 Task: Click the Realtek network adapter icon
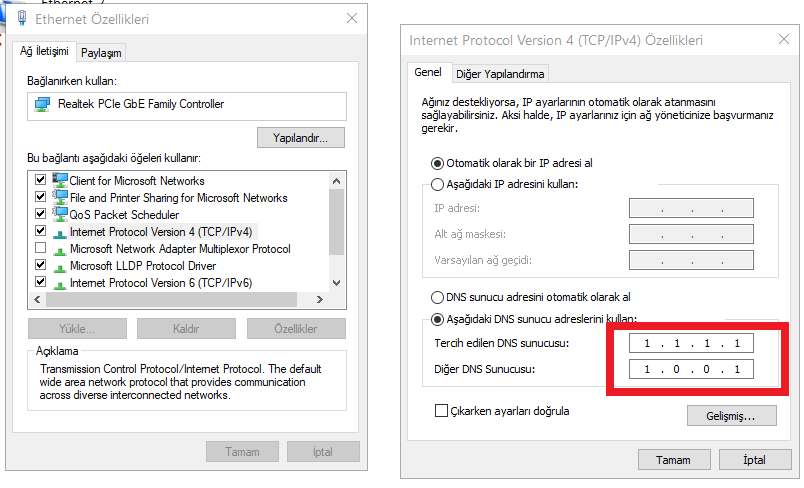point(42,104)
